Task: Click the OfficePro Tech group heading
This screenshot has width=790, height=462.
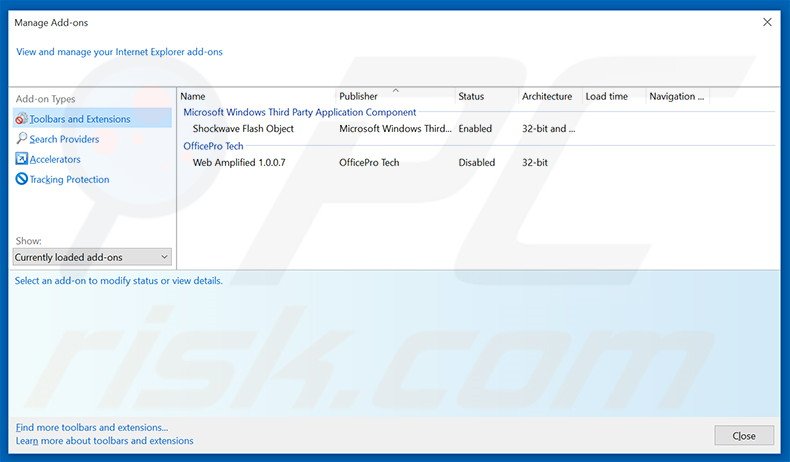Action: pyautogui.click(x=213, y=146)
